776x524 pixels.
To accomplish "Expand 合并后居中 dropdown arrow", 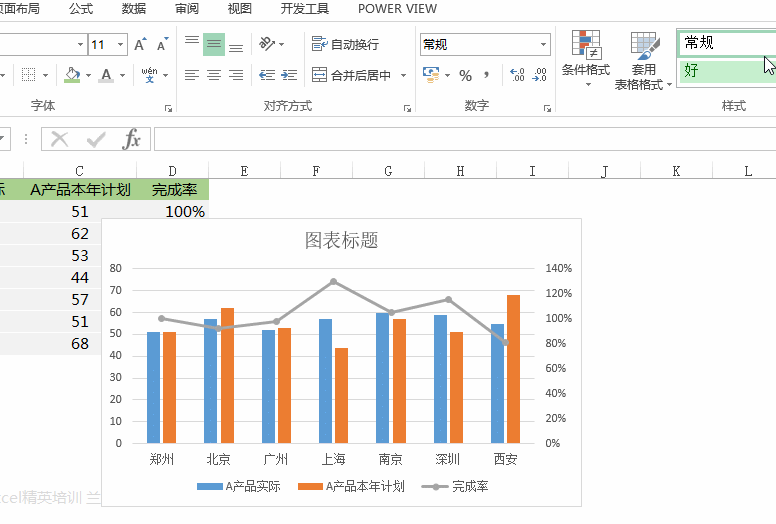I will tap(403, 75).
